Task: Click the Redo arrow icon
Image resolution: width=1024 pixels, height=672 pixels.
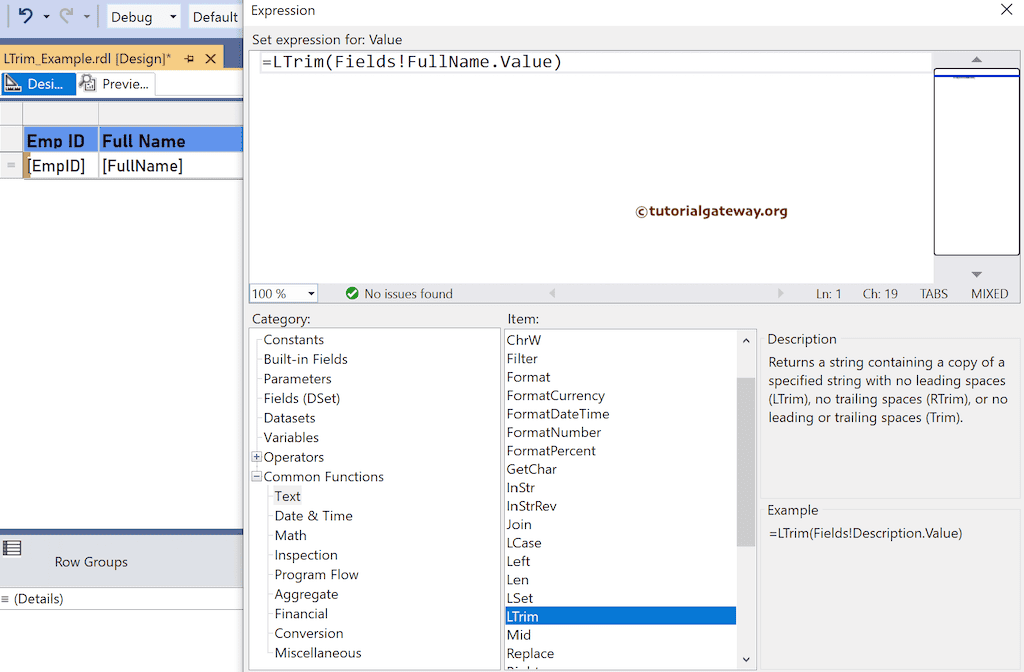Action: pyautogui.click(x=64, y=15)
